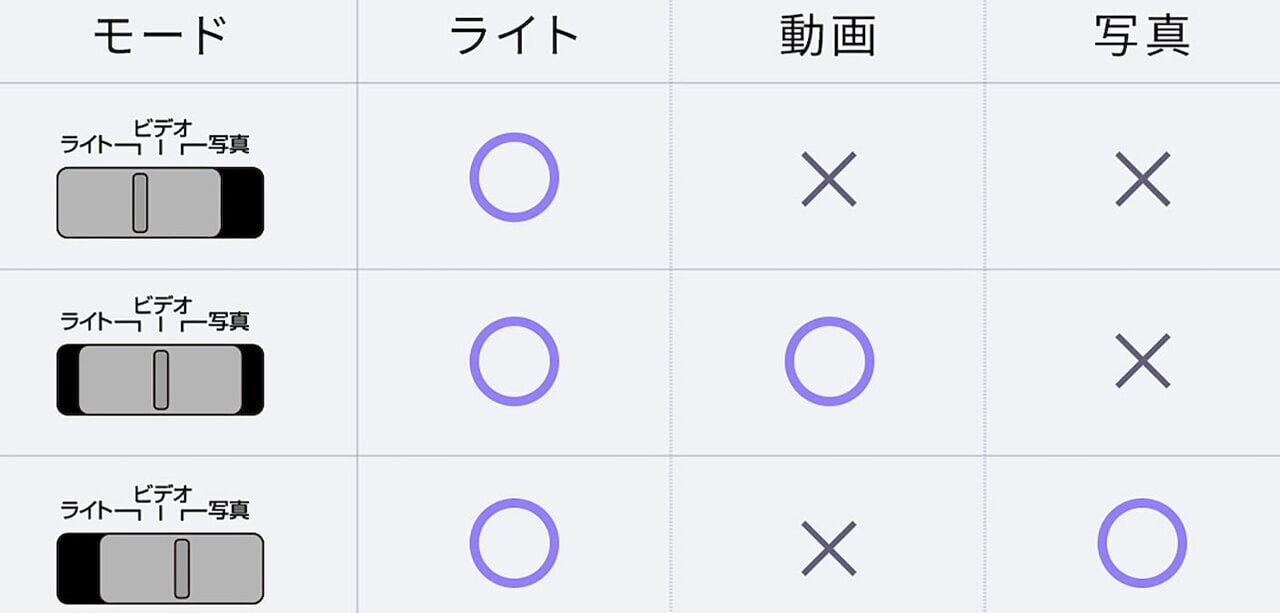Click the circle under 写真 in third row
Screen dimensions: 1280x613
click(x=1142, y=543)
